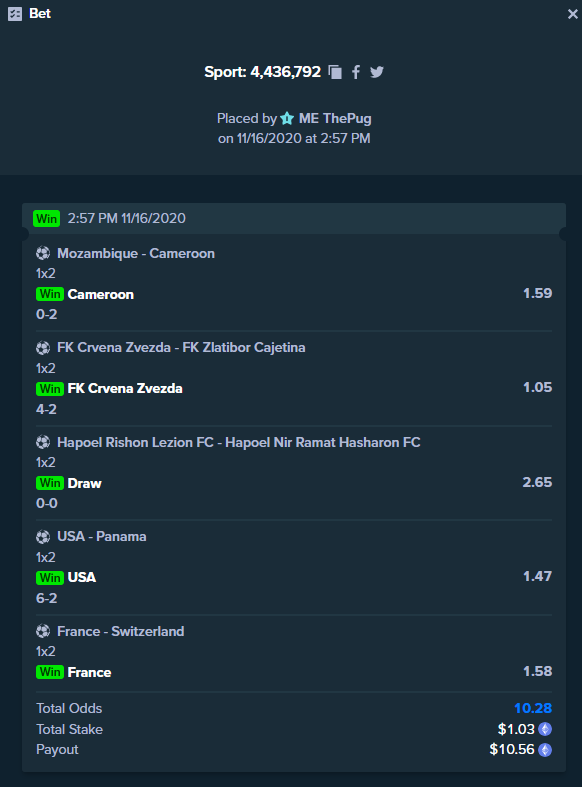This screenshot has height=787, width=582.
Task: Click soccer ball icon next to Mozambique - Cameroon
Action: click(43, 253)
